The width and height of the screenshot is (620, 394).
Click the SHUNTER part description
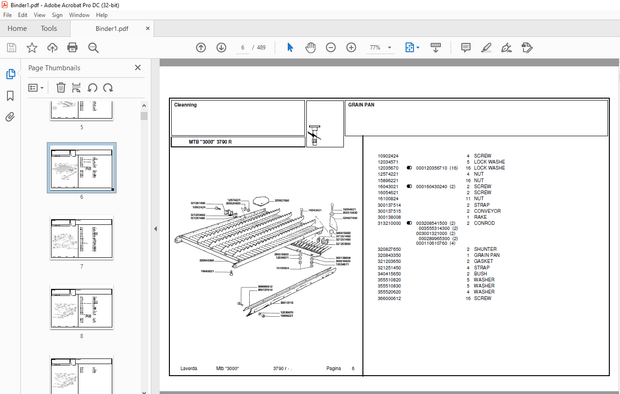[485, 249]
